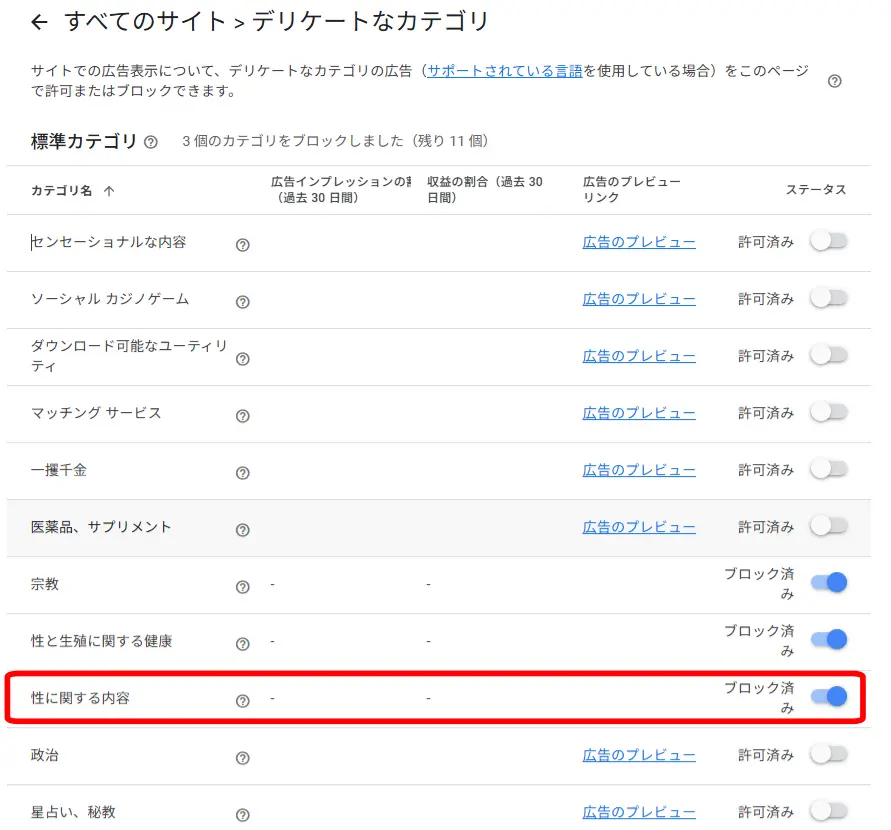Open help icon for マッチング サービス

242,416
